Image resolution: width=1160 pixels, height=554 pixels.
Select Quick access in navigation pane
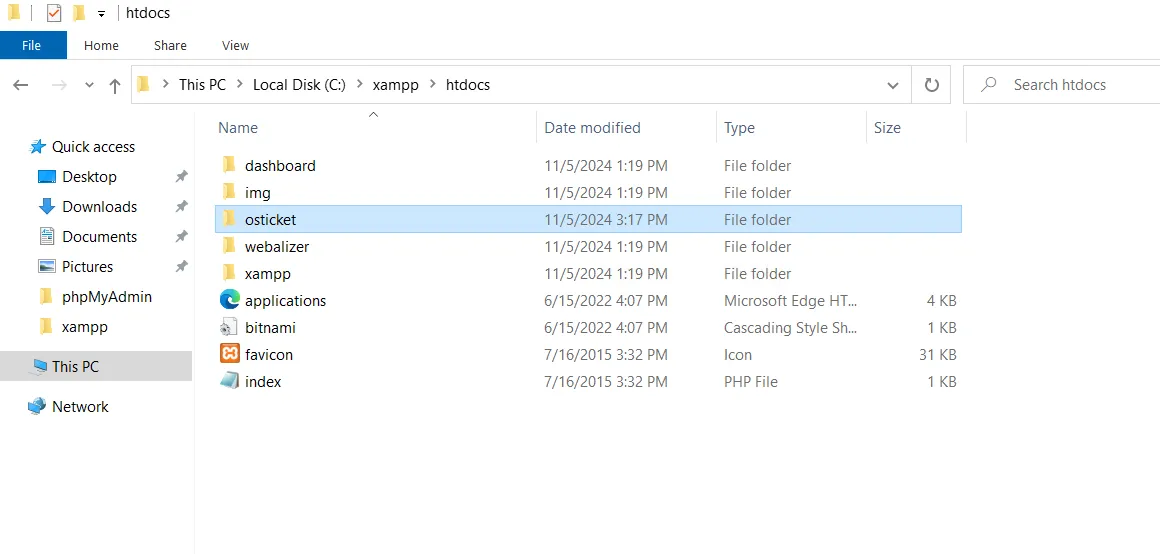(x=93, y=147)
